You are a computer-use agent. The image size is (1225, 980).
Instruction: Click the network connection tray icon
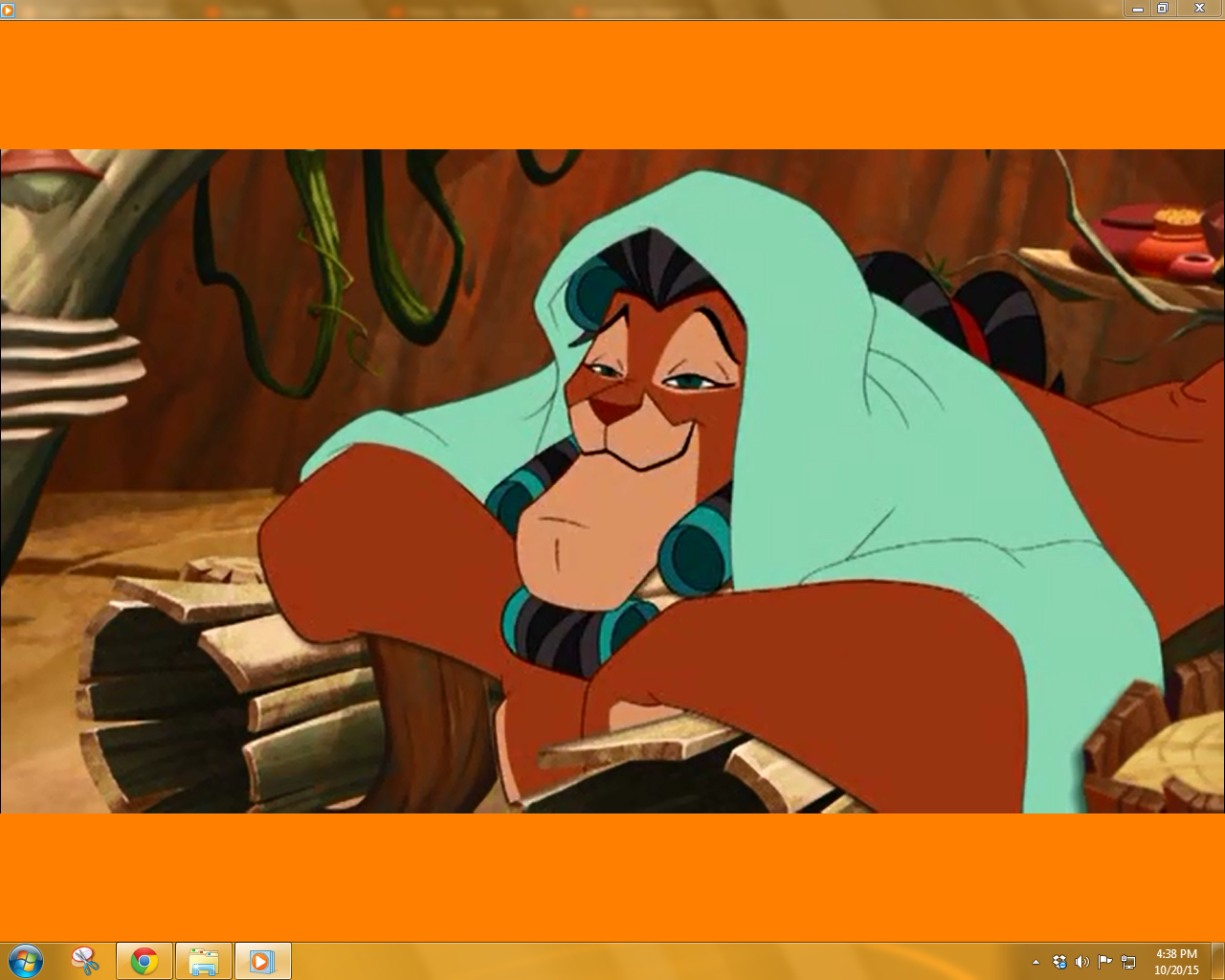point(1128,962)
